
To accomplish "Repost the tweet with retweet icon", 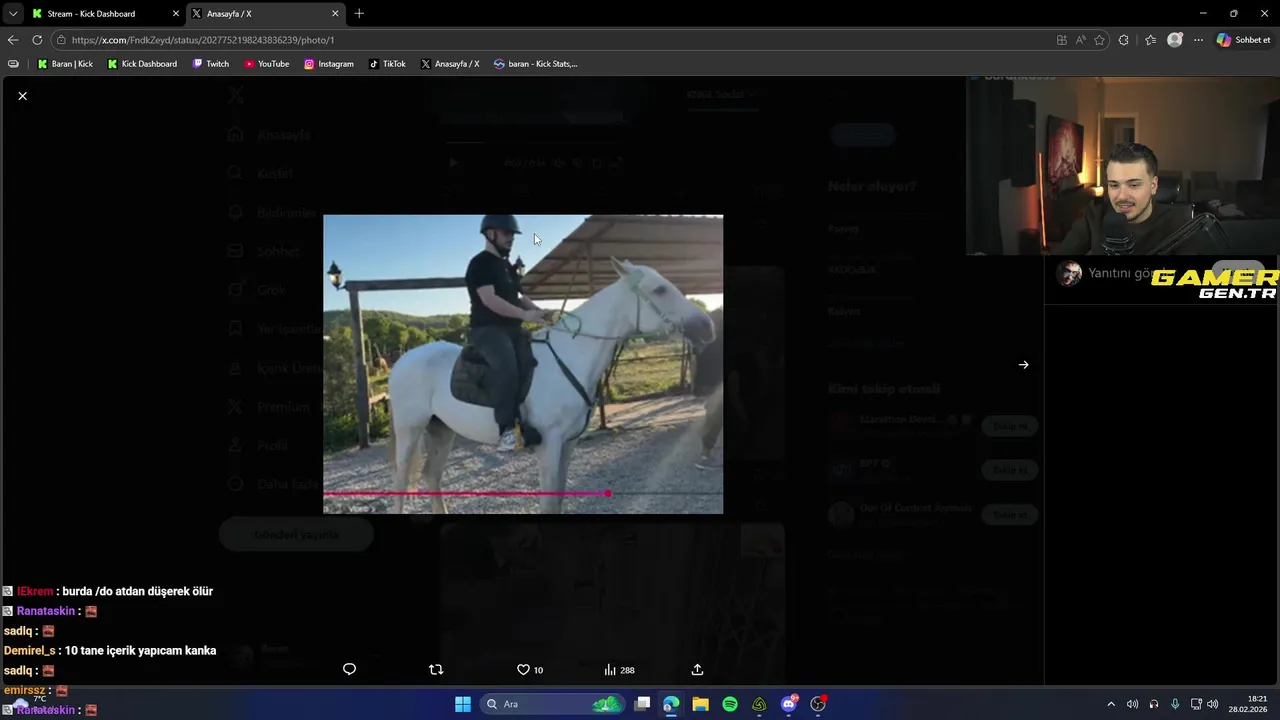I will pos(435,669).
